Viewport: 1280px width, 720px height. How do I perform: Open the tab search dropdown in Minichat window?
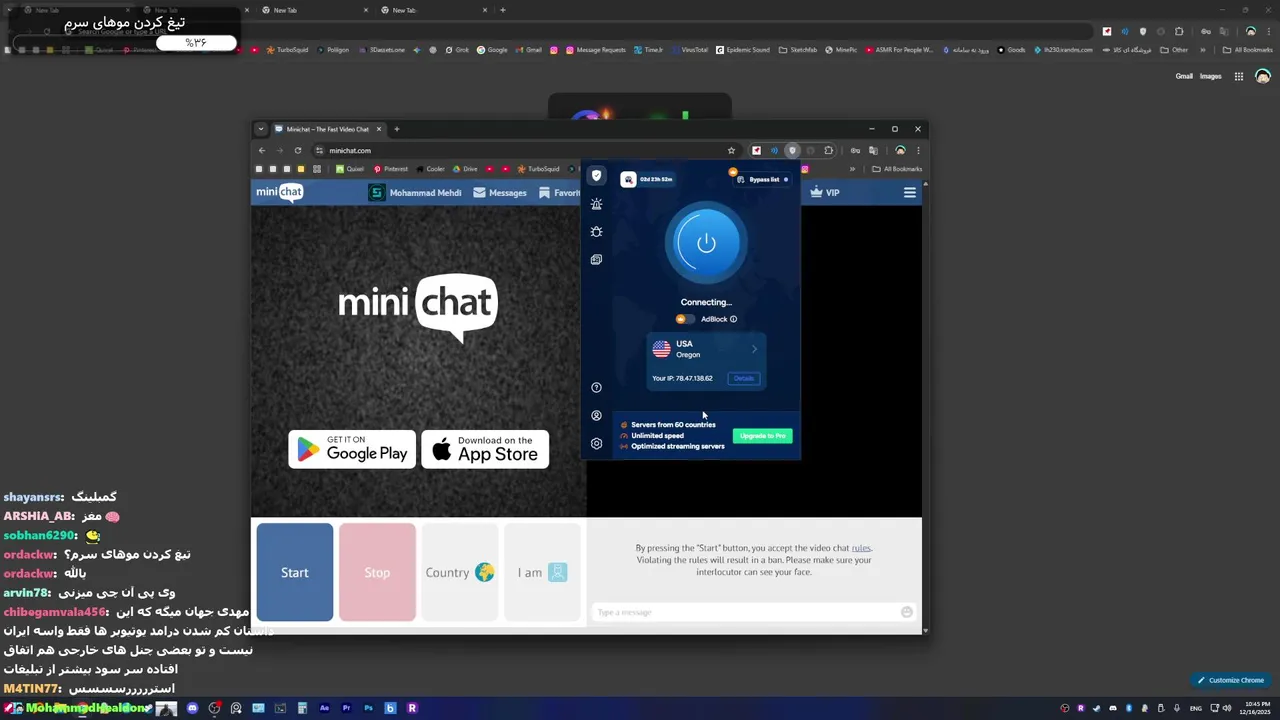(261, 129)
